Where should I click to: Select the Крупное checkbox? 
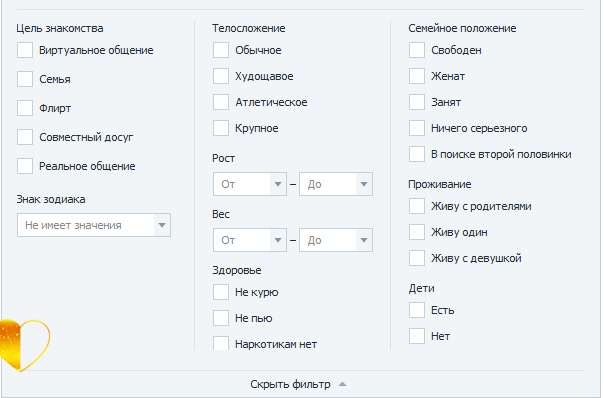[x=221, y=128]
